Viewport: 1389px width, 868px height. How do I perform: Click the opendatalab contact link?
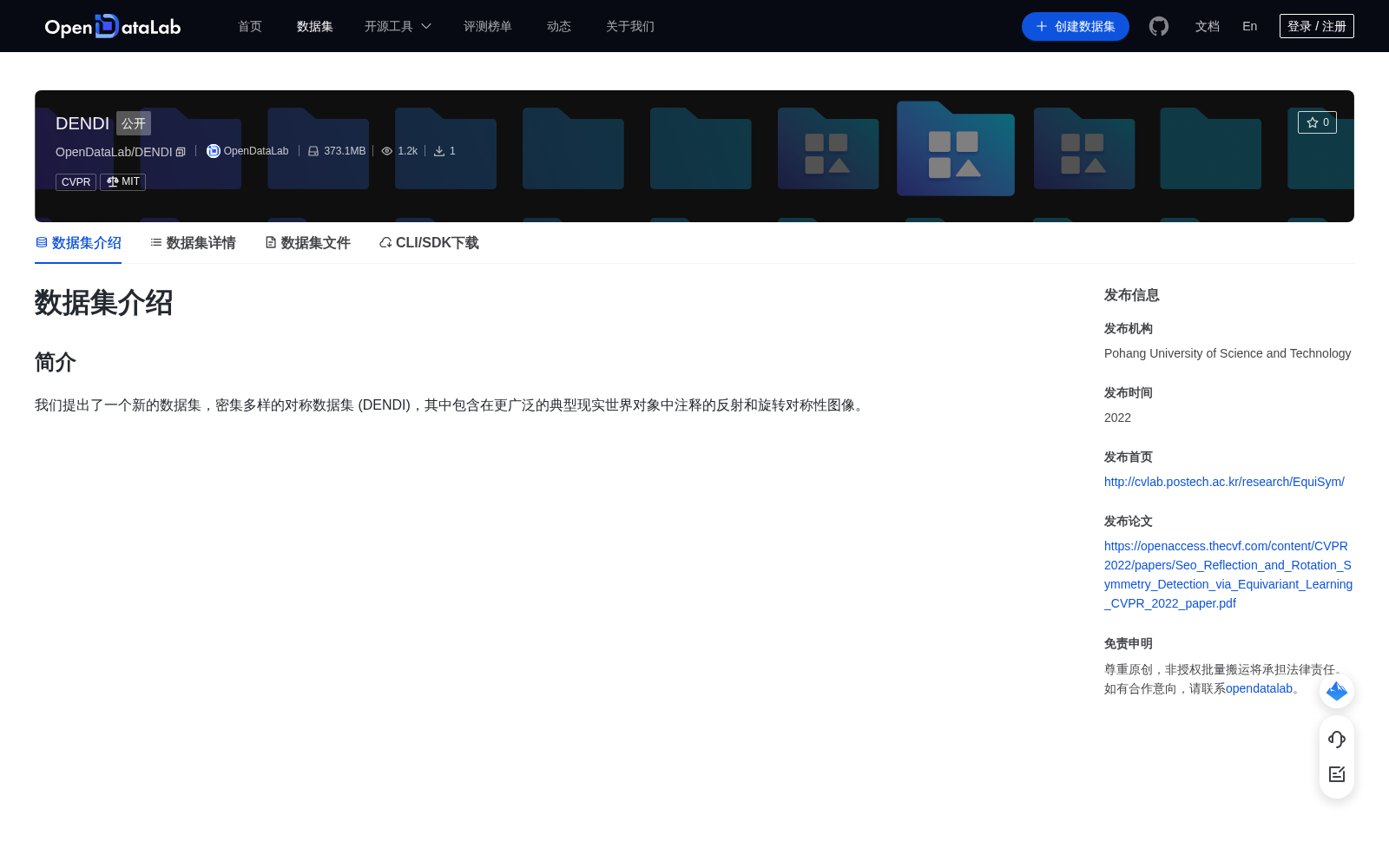(1259, 688)
